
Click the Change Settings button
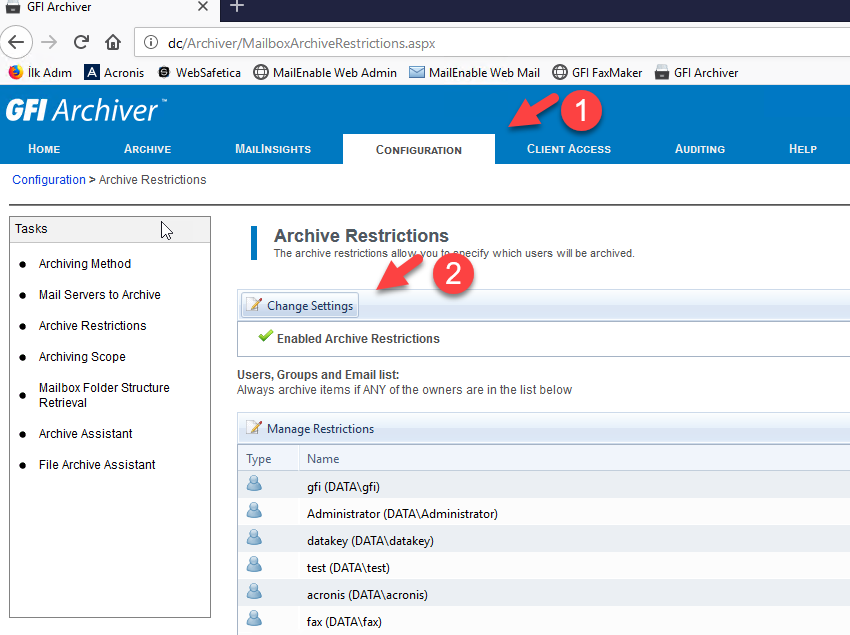pos(300,306)
